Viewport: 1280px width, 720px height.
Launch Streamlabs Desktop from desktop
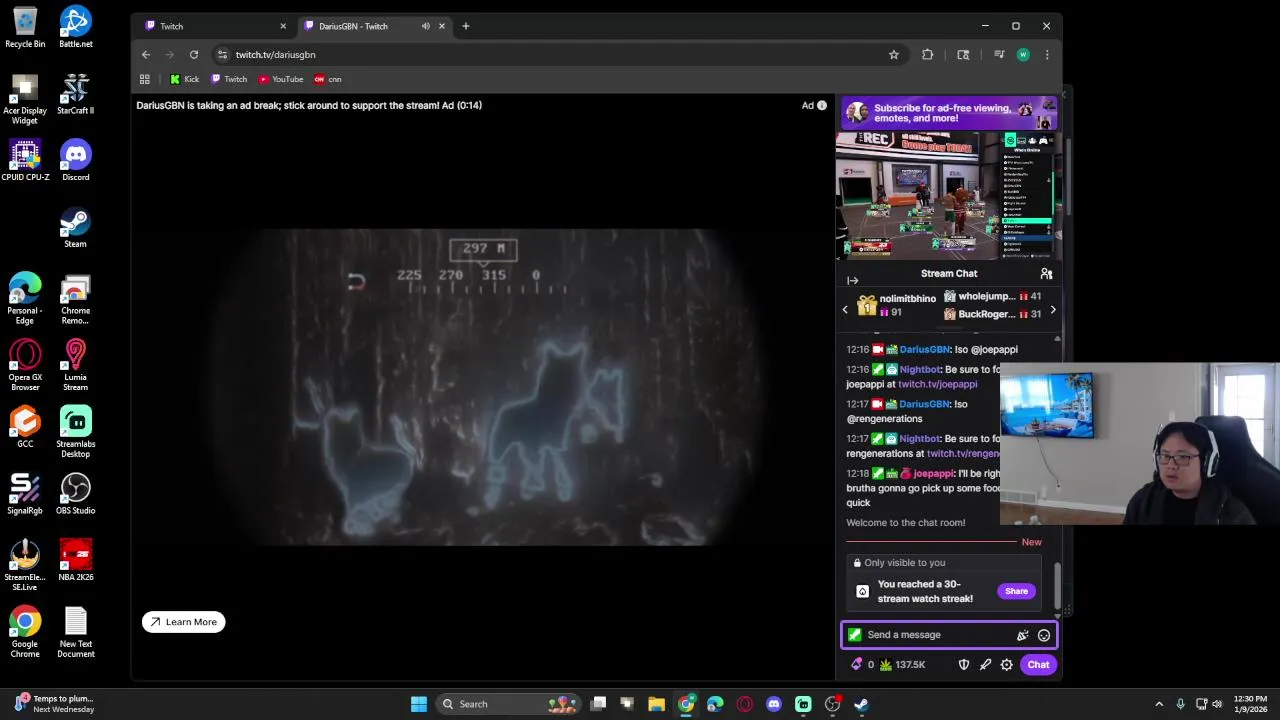click(x=75, y=432)
